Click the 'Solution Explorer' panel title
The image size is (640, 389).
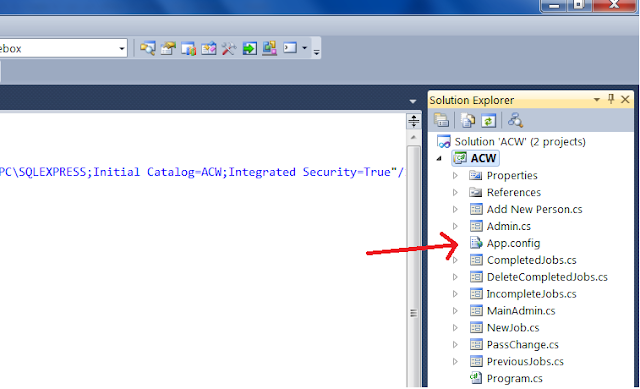point(471,100)
